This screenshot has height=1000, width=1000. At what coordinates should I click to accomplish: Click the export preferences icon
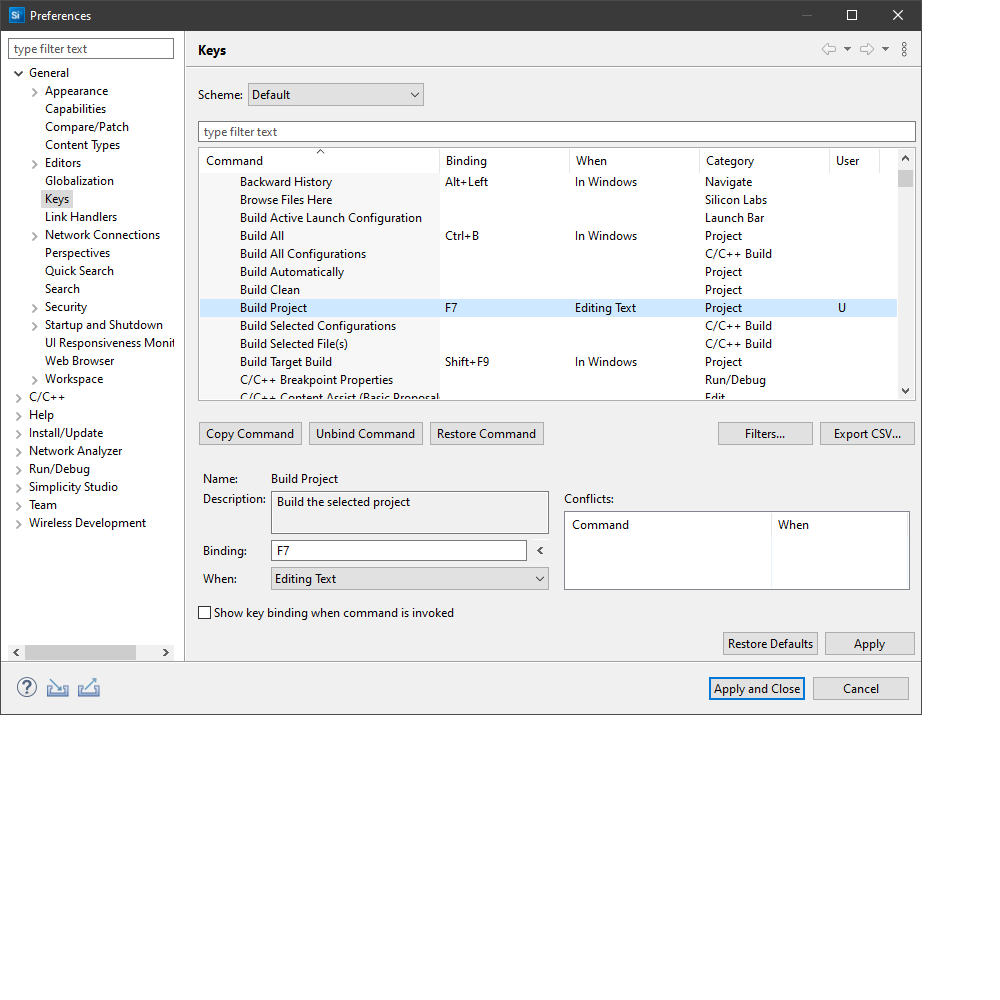tap(89, 688)
